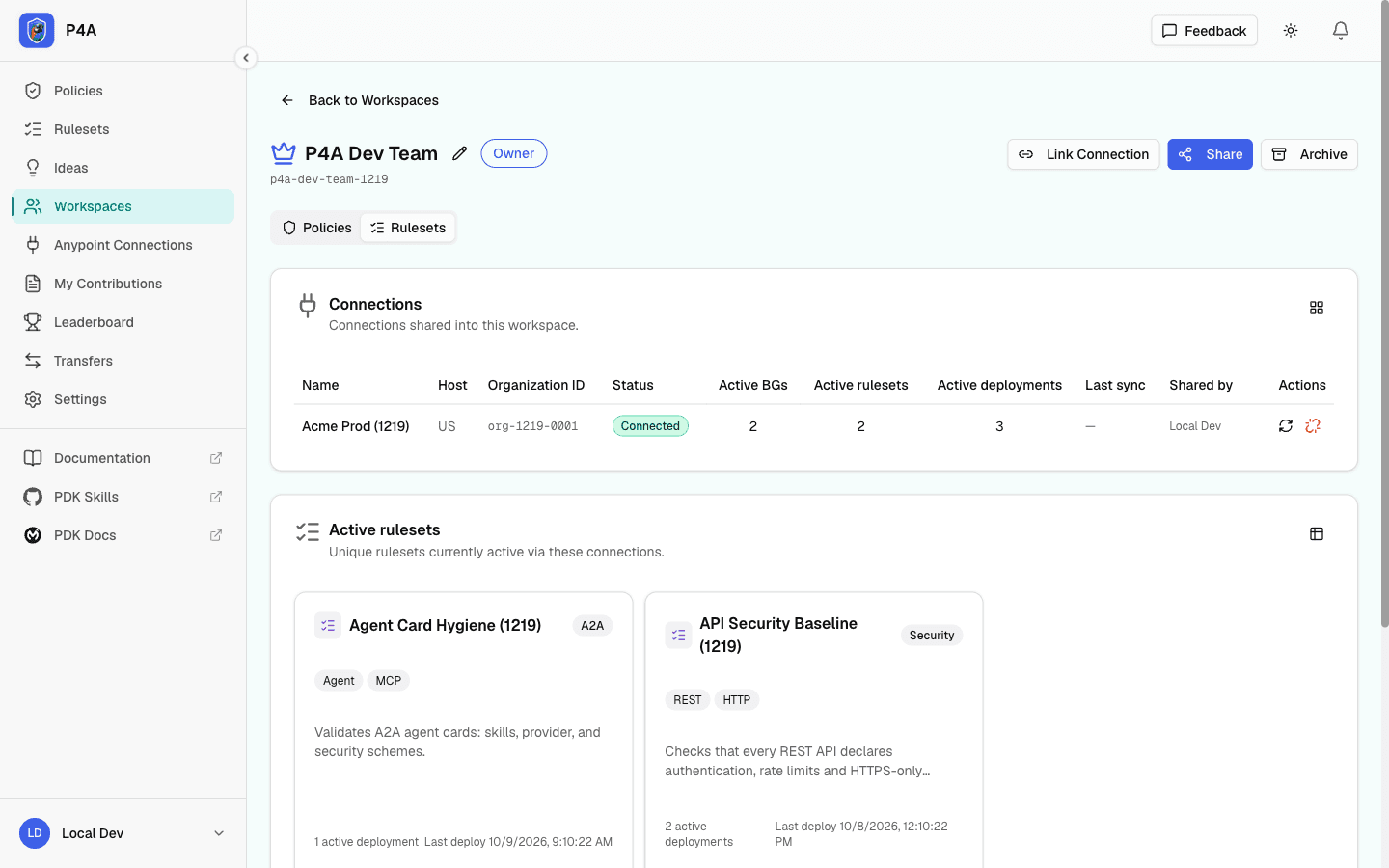Open My Contributions page
Image resolution: width=1389 pixels, height=868 pixels.
click(123, 284)
